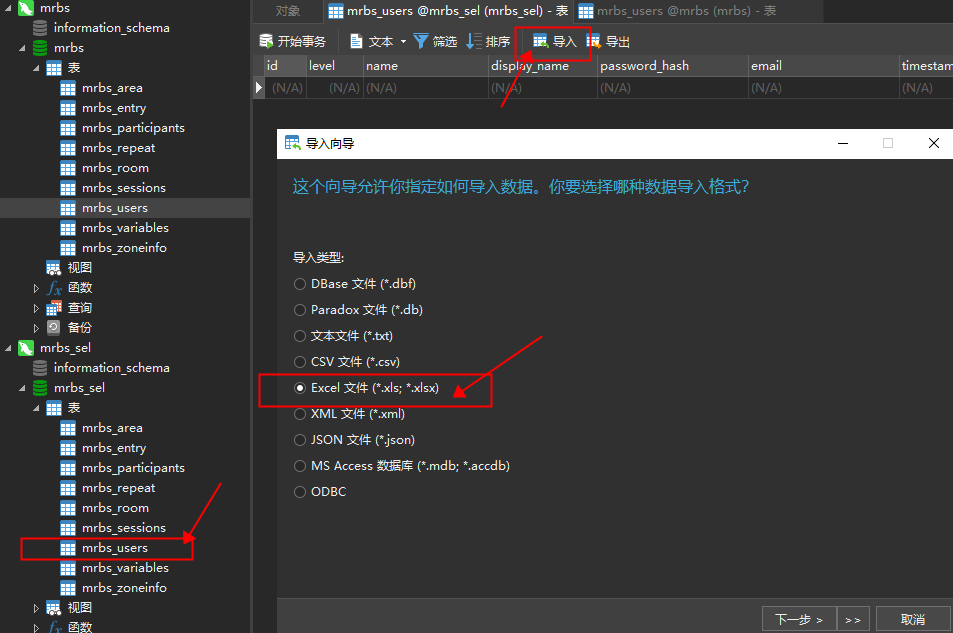Screen dimensions: 953x633
Task: Click the Sort (排序) toolbar icon
Action: [474, 41]
